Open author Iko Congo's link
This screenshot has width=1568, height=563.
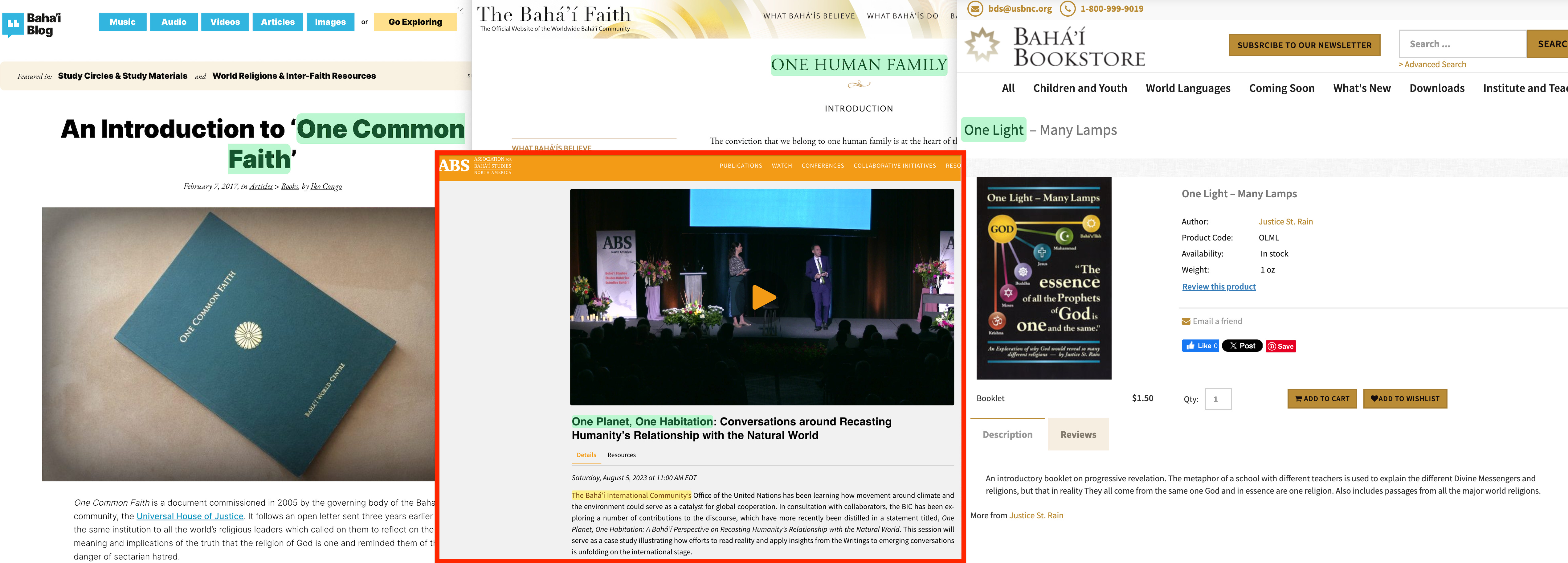(x=326, y=187)
